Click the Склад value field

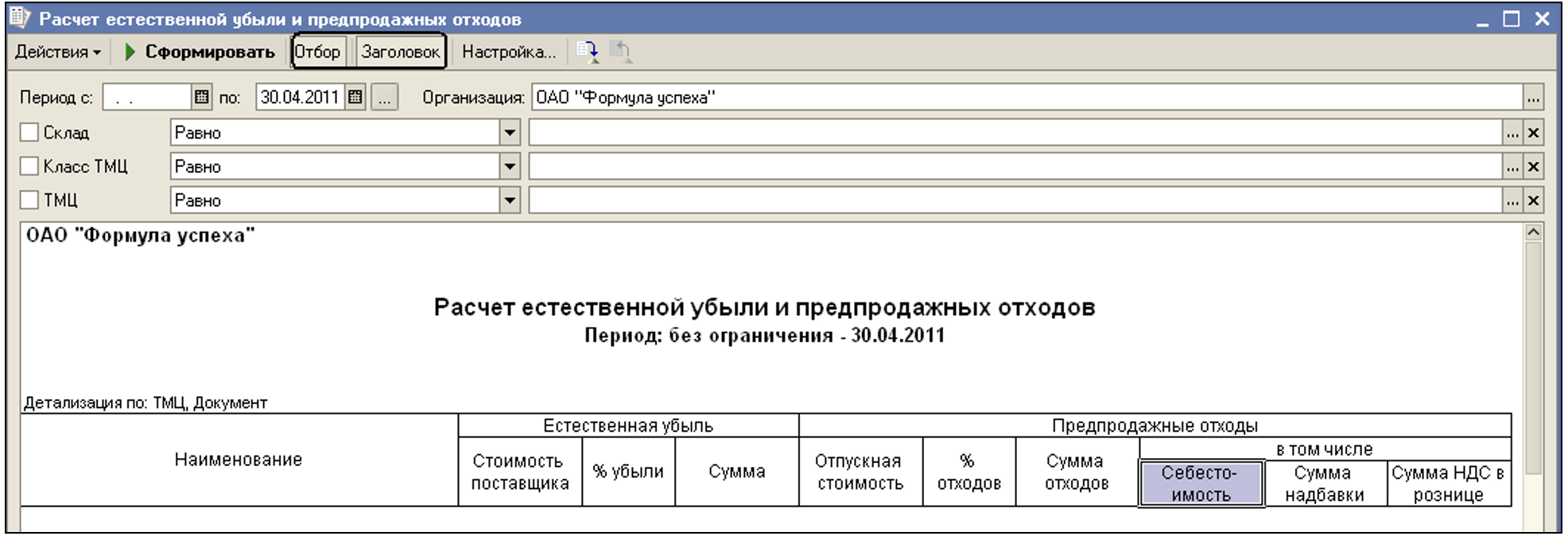point(1015,133)
